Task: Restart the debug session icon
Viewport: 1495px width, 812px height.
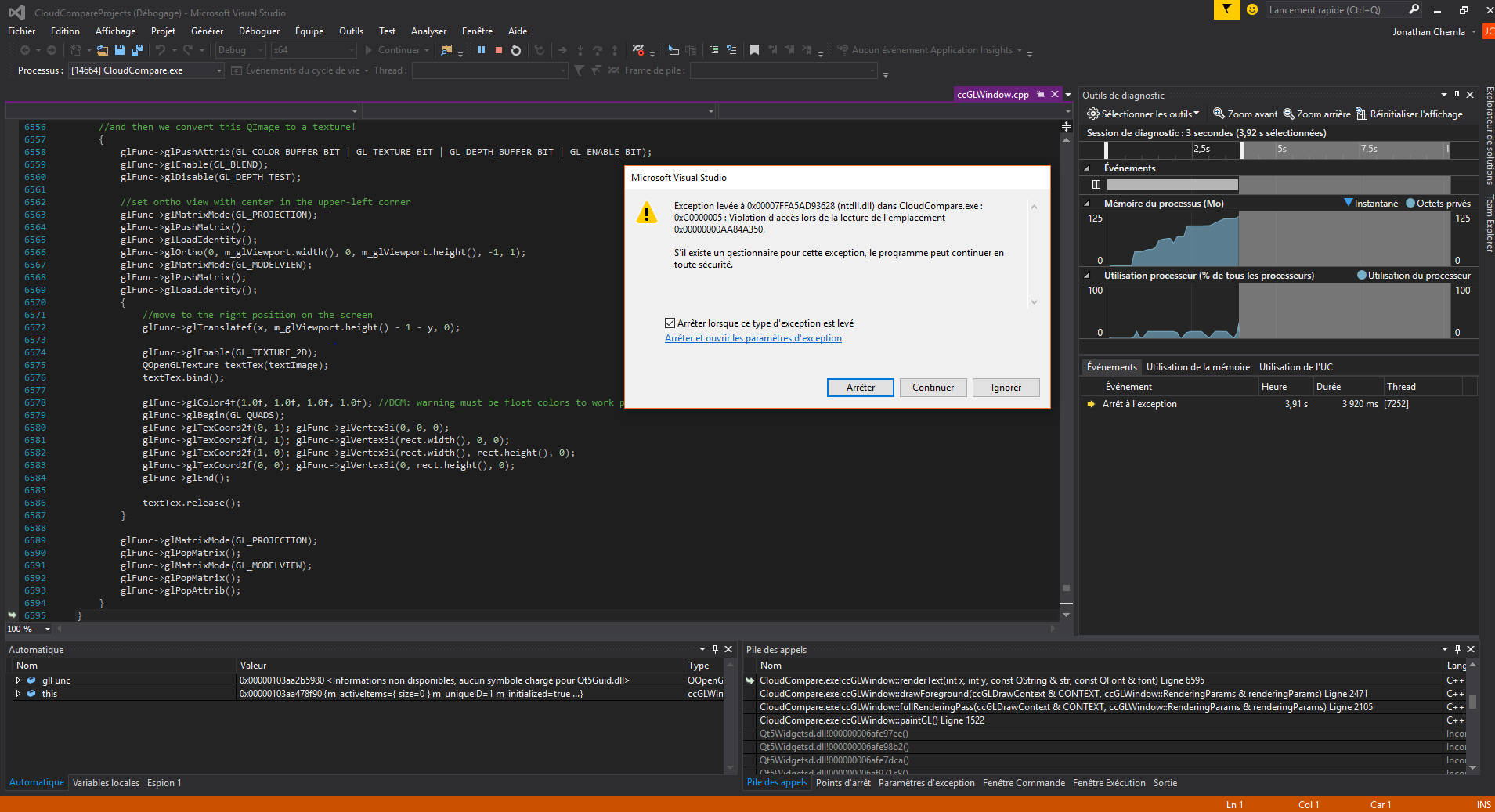Action: coord(517,50)
